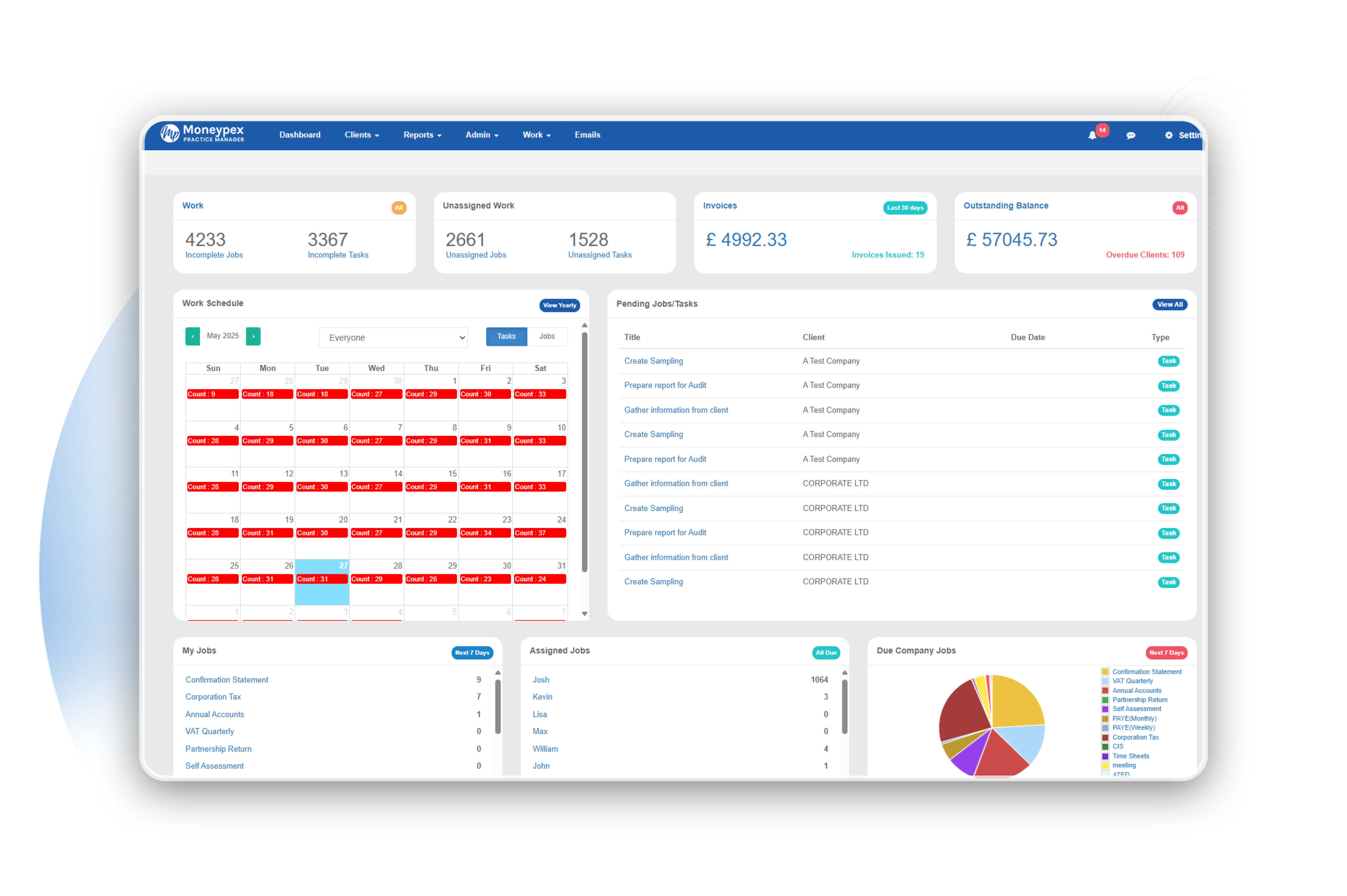Image resolution: width=1347 pixels, height=896 pixels.
Task: Go to the Dashboard tab
Action: [x=299, y=135]
